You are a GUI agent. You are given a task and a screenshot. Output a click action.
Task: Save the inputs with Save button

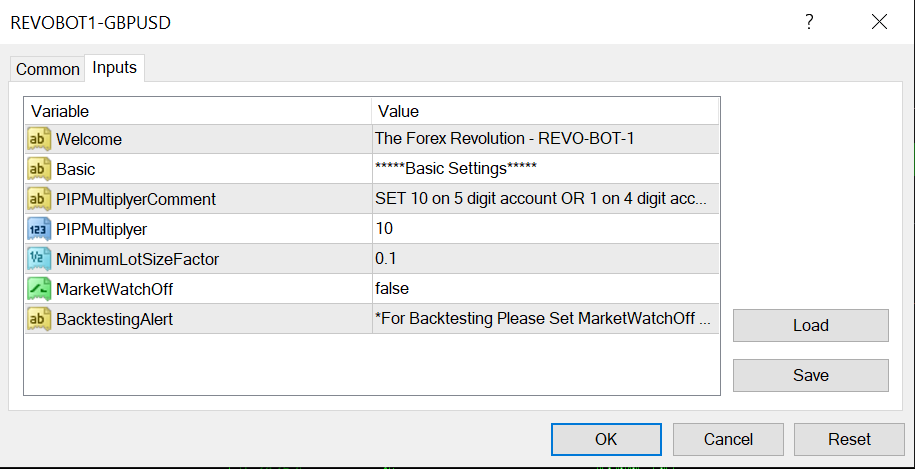click(810, 375)
